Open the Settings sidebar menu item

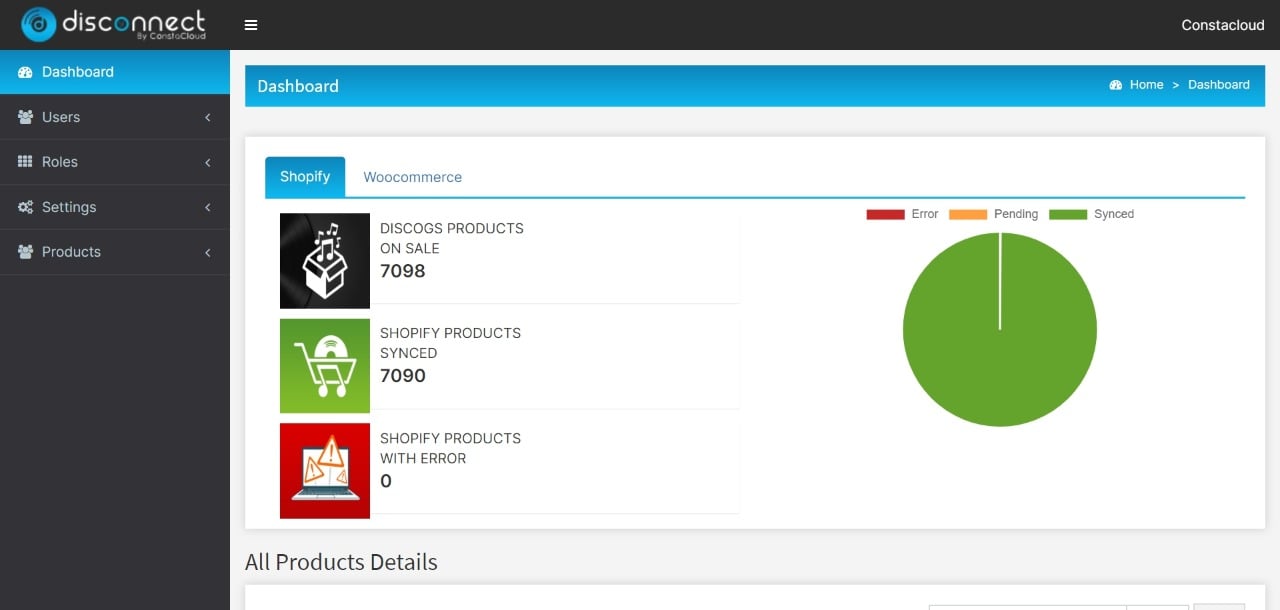click(115, 207)
